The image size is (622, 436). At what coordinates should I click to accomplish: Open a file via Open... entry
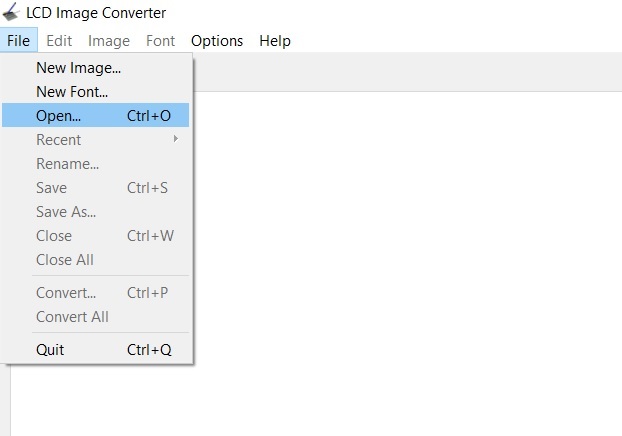(x=95, y=115)
